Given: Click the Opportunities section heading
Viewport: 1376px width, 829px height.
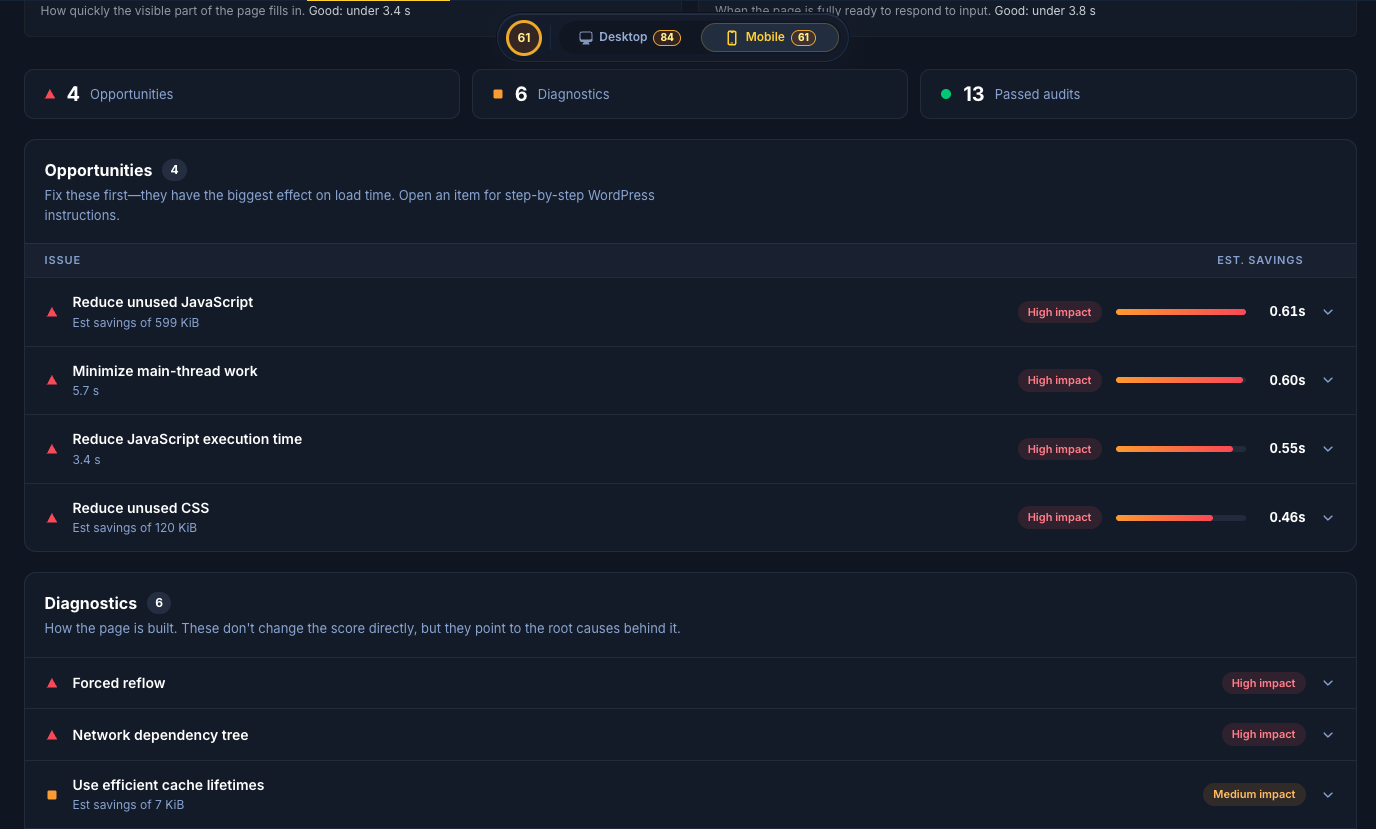Looking at the screenshot, I should 98,170.
